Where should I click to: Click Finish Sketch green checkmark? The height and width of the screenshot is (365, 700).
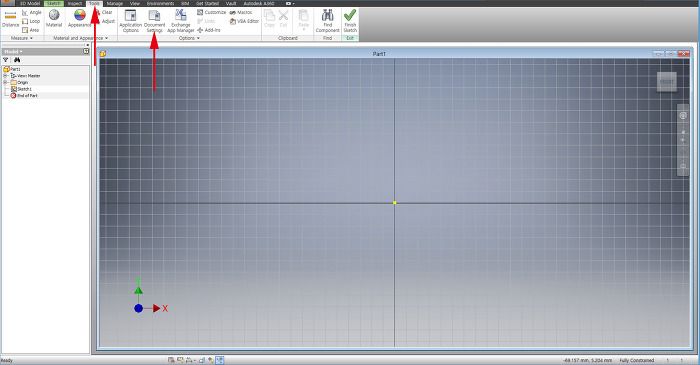pos(350,21)
